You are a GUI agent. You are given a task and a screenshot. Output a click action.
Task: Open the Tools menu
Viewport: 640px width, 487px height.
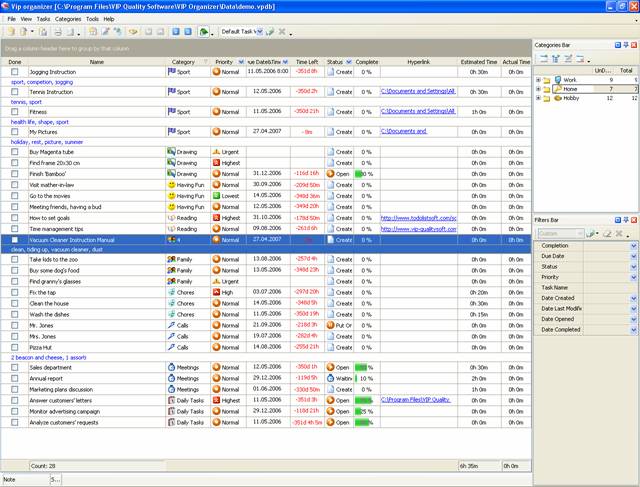point(92,19)
